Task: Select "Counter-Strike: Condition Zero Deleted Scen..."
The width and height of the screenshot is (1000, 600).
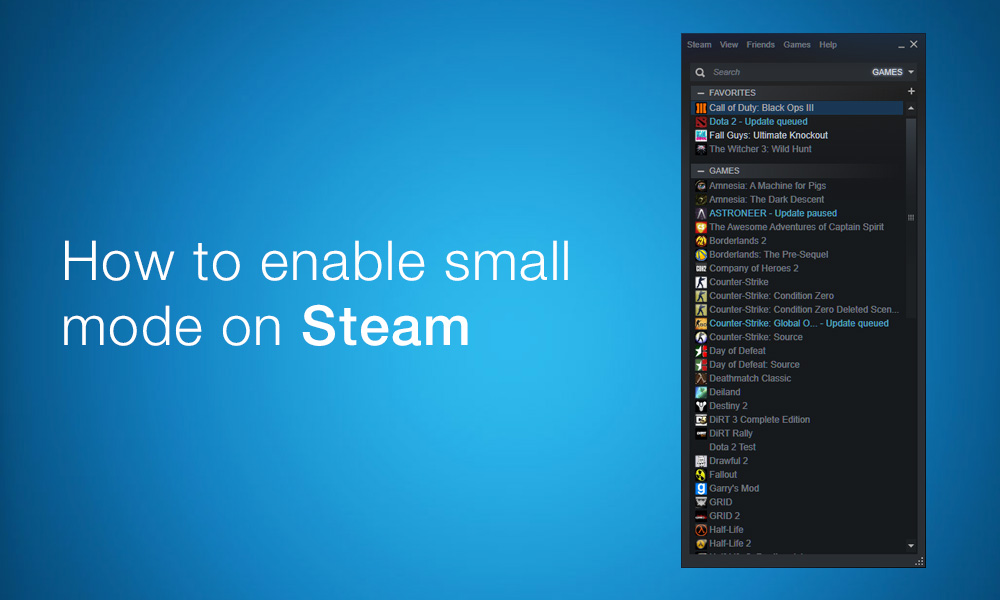Action: pyautogui.click(x=804, y=310)
